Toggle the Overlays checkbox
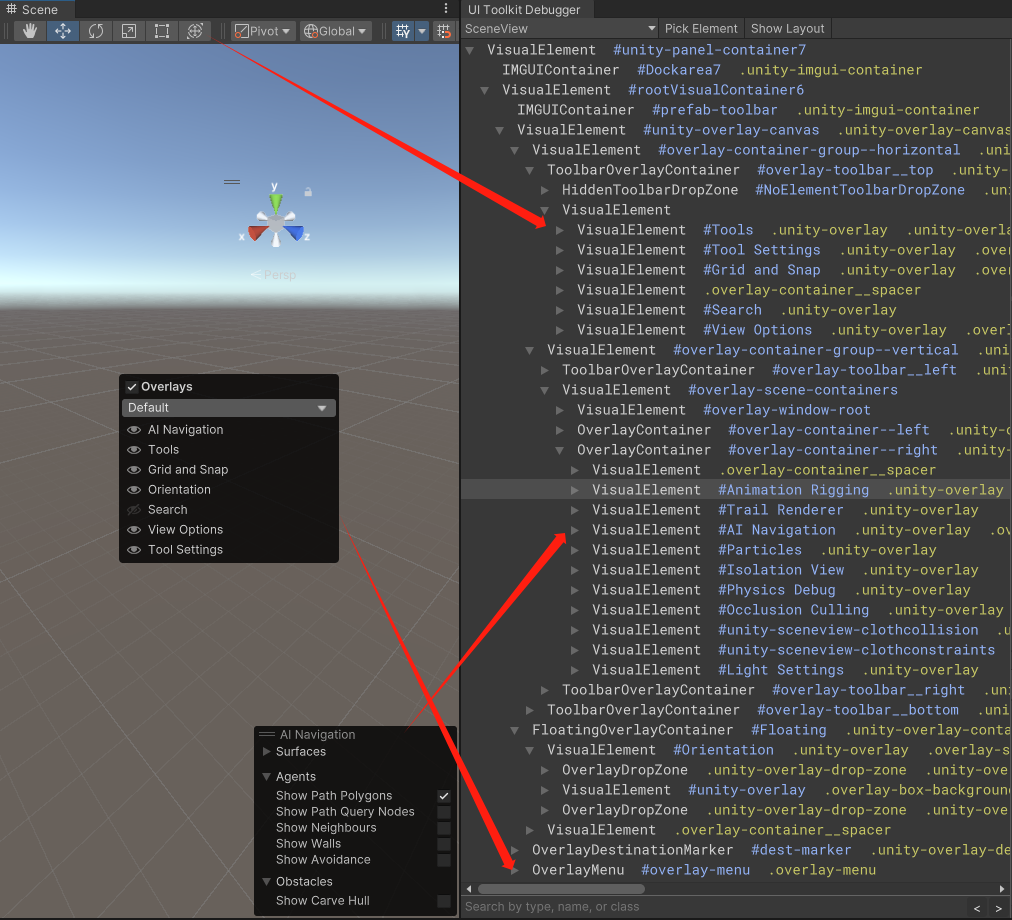 (132, 387)
